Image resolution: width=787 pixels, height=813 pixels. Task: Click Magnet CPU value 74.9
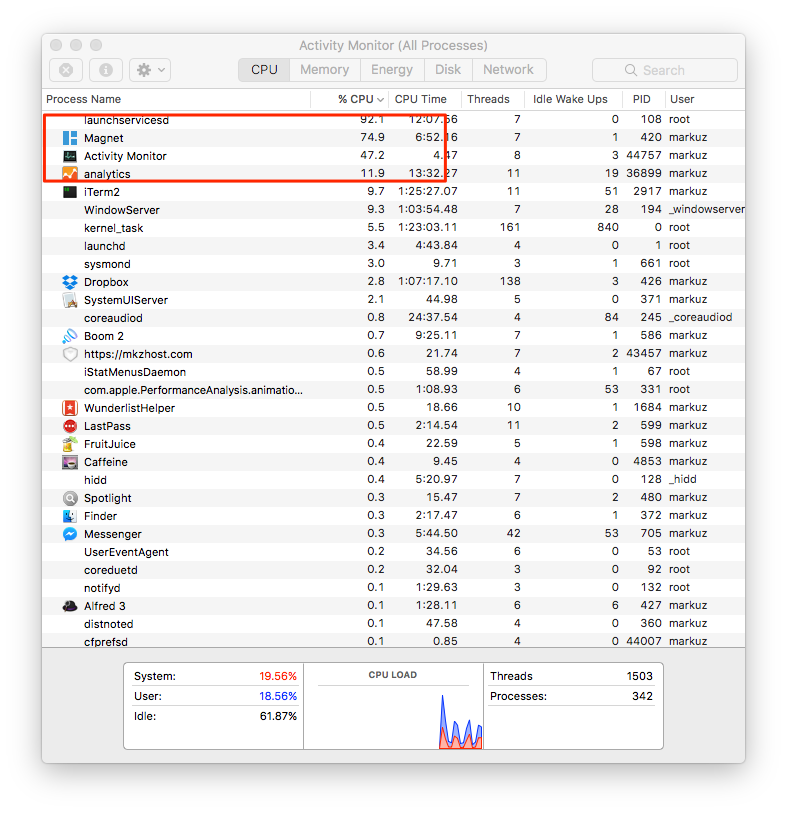coord(372,137)
